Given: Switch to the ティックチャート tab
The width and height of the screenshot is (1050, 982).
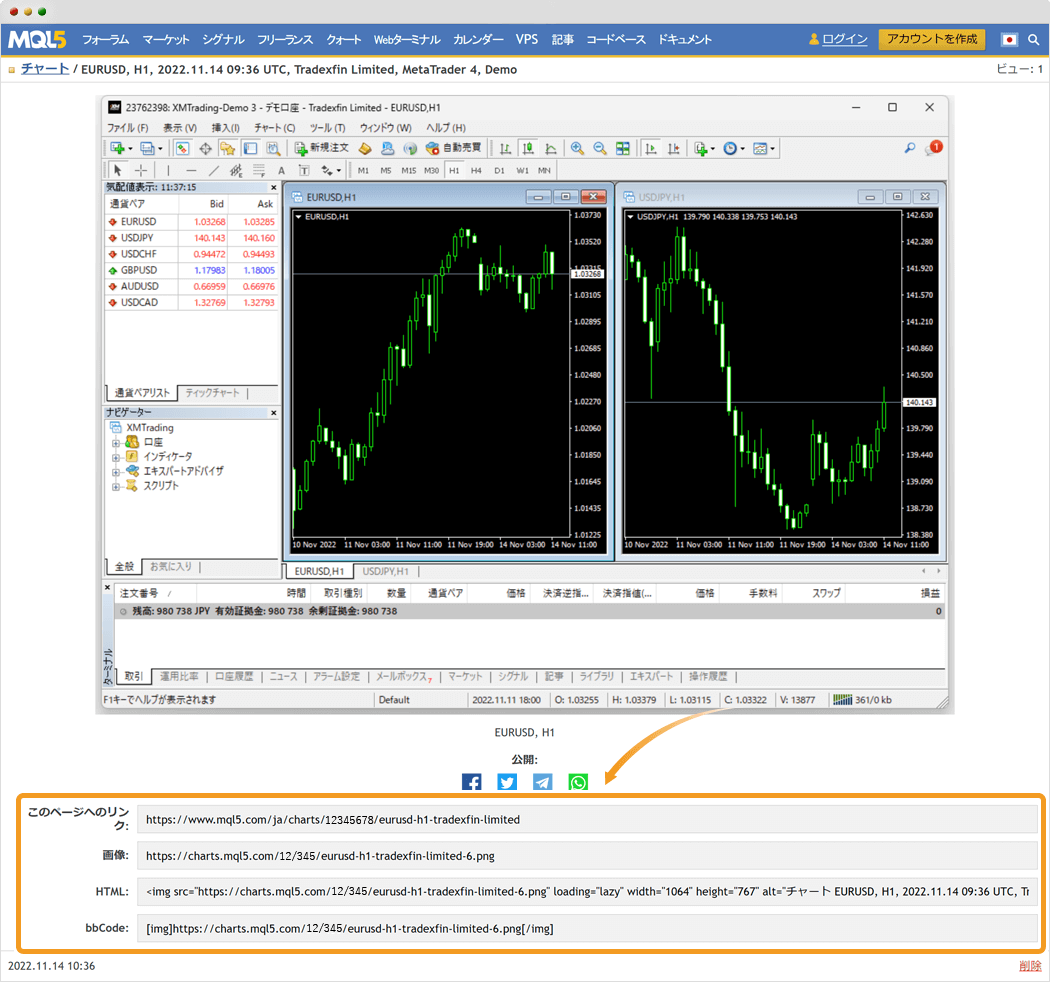Looking at the screenshot, I should coord(212,393).
